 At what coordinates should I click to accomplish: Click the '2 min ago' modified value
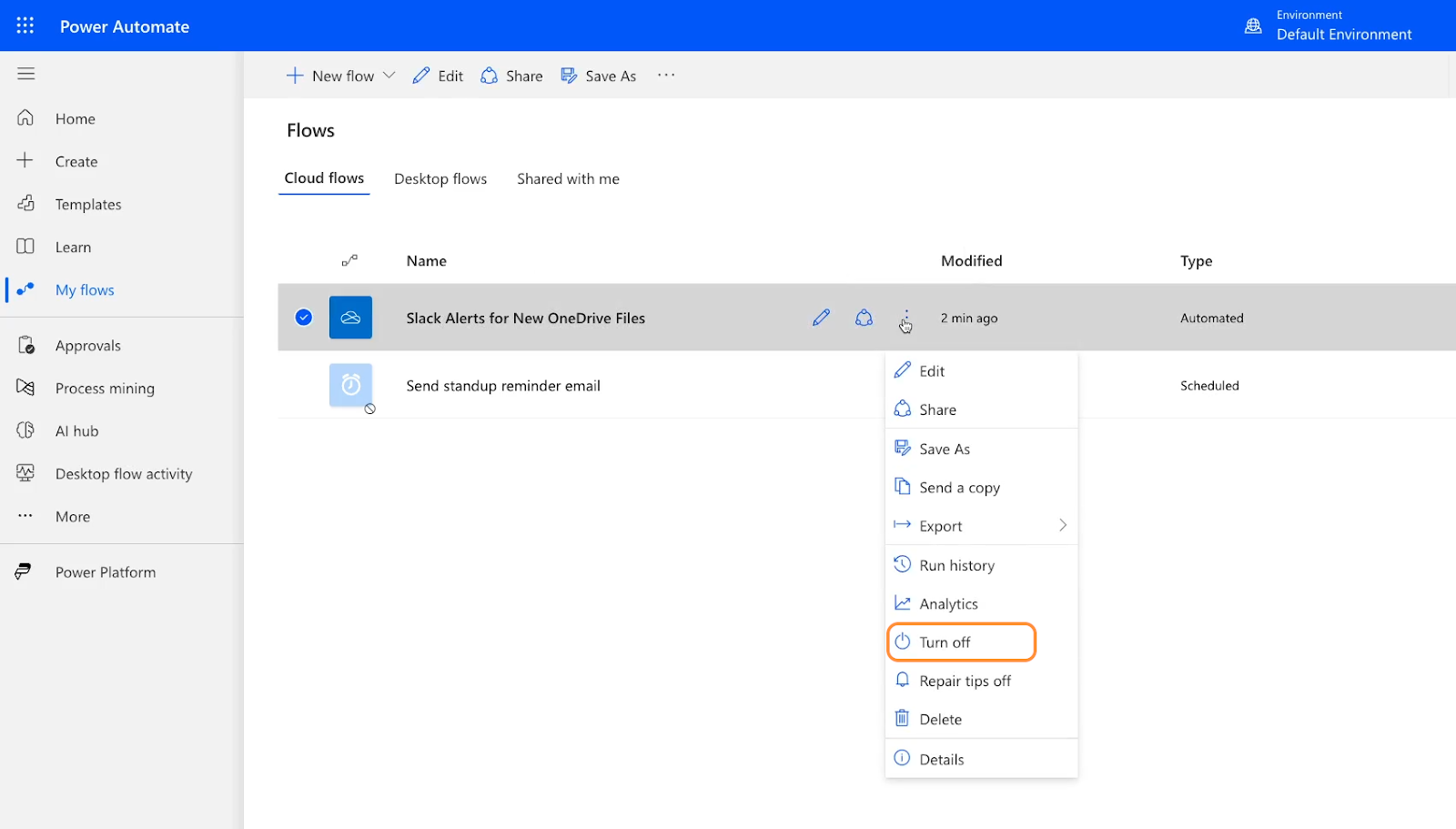[969, 318]
